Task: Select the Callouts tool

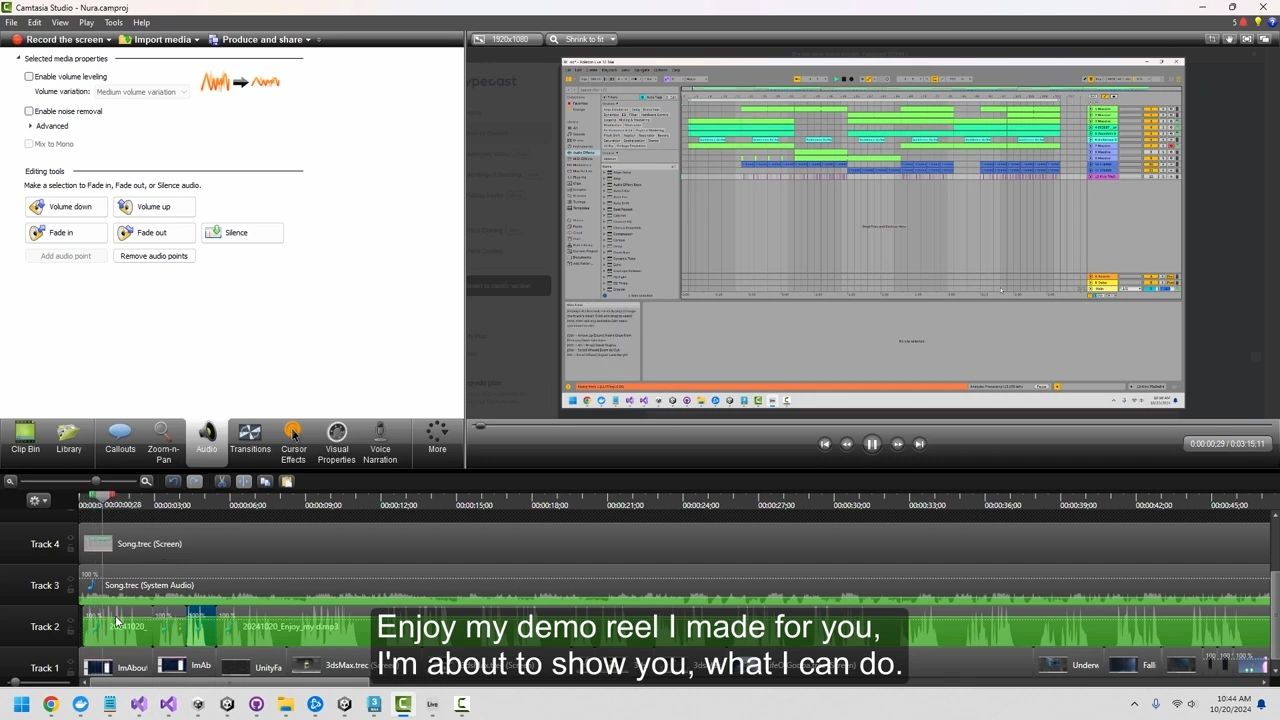Action: pos(120,438)
